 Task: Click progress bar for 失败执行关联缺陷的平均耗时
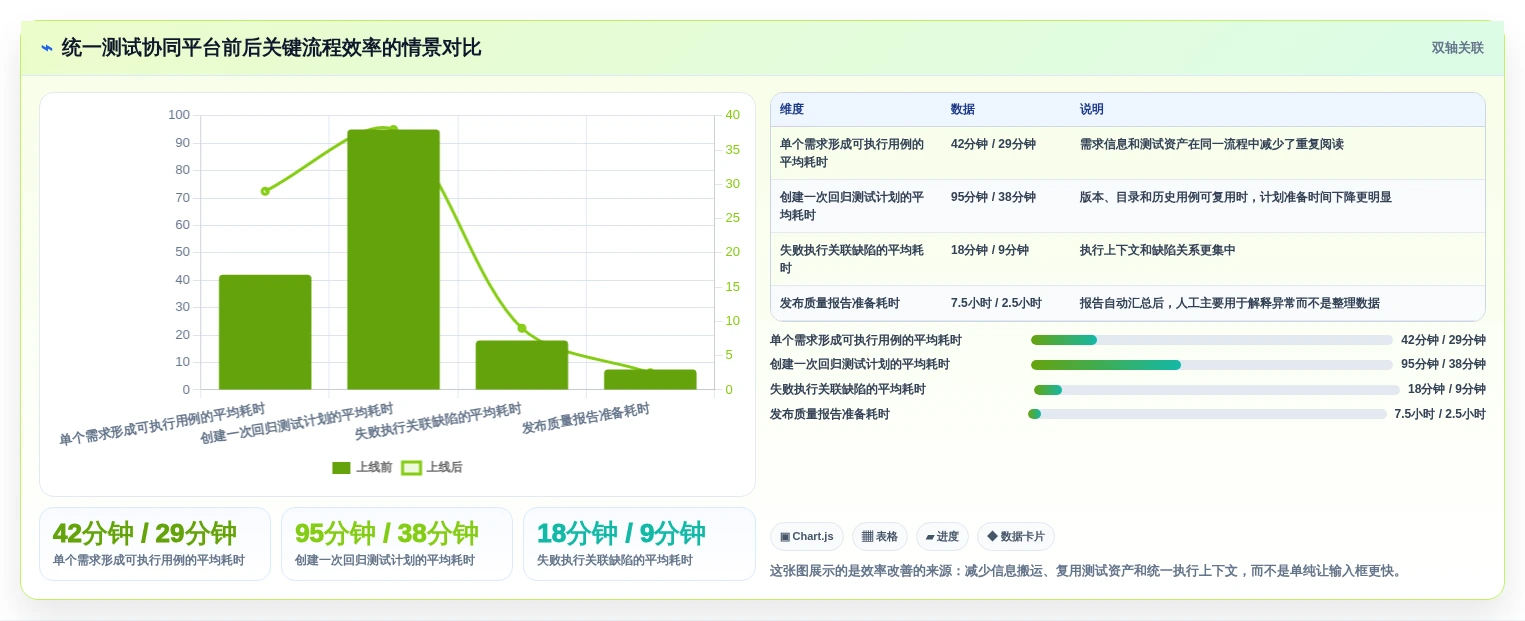point(1216,390)
